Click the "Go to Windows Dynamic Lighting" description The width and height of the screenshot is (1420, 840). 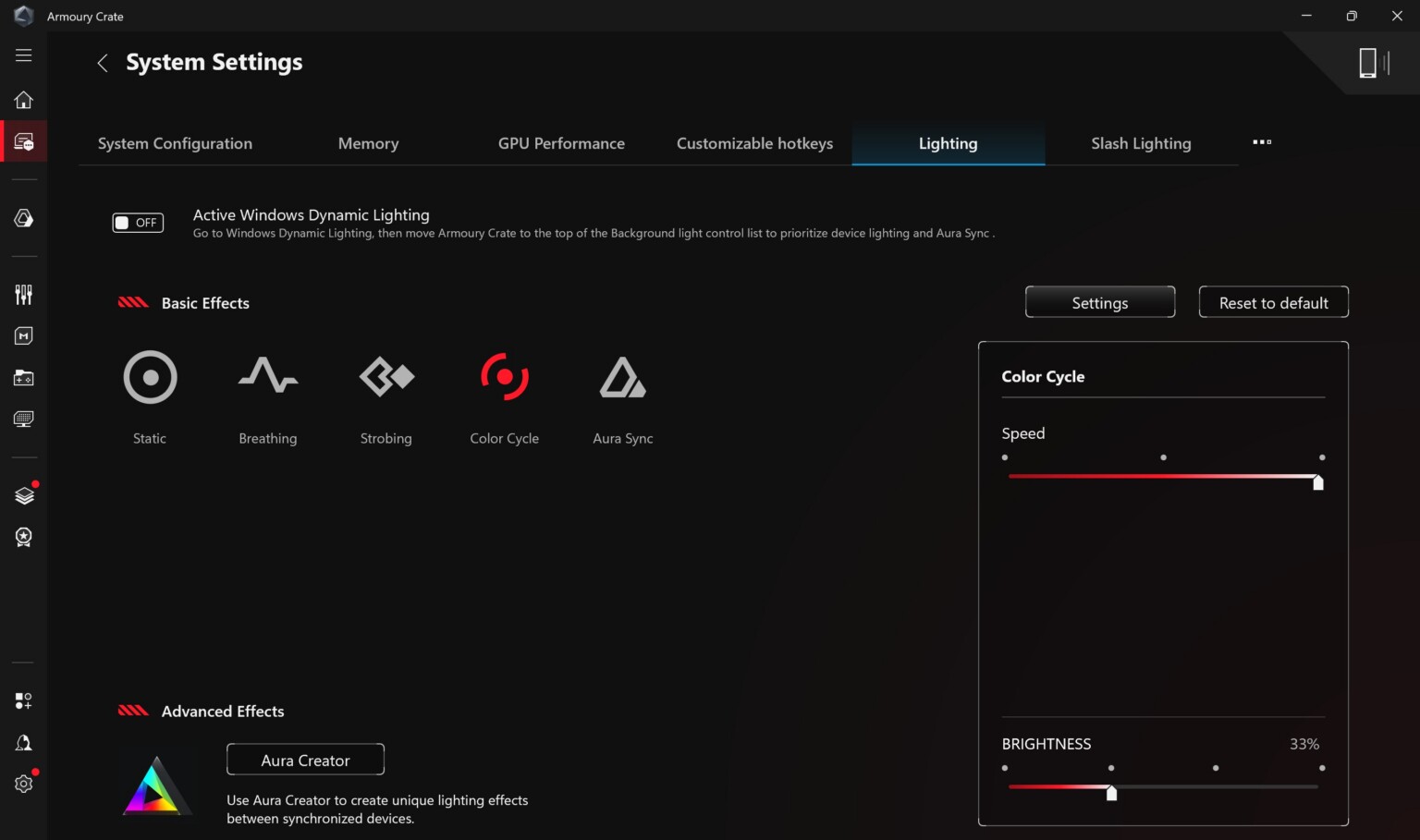pos(594,234)
